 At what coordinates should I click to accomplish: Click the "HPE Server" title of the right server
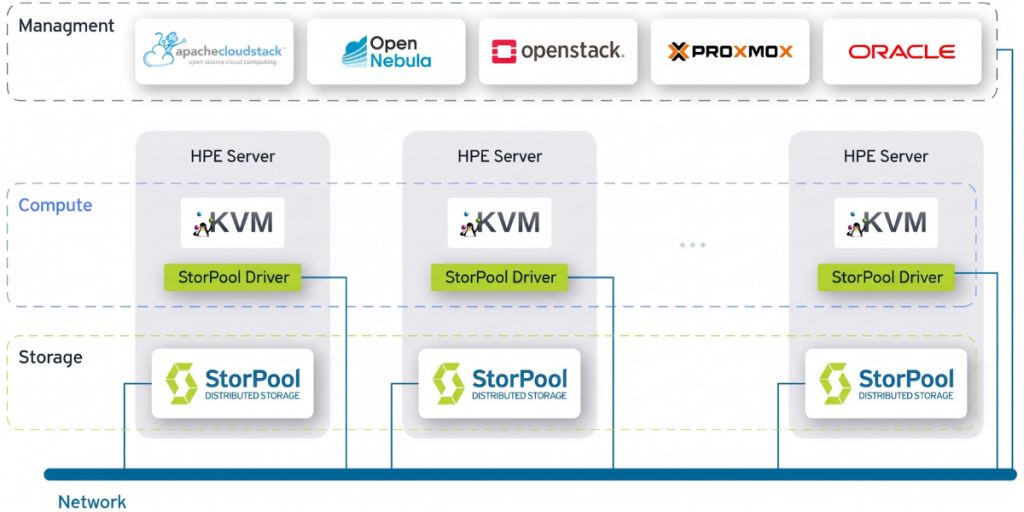(886, 157)
